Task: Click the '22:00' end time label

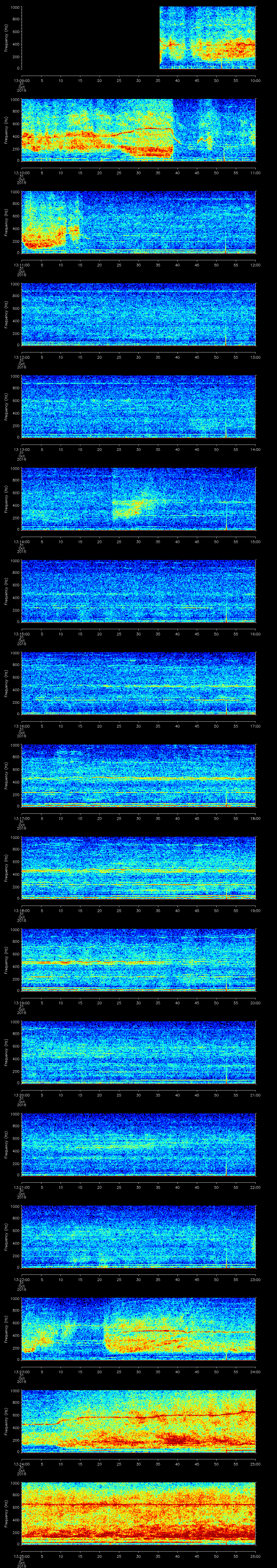Action: pyautogui.click(x=255, y=1187)
